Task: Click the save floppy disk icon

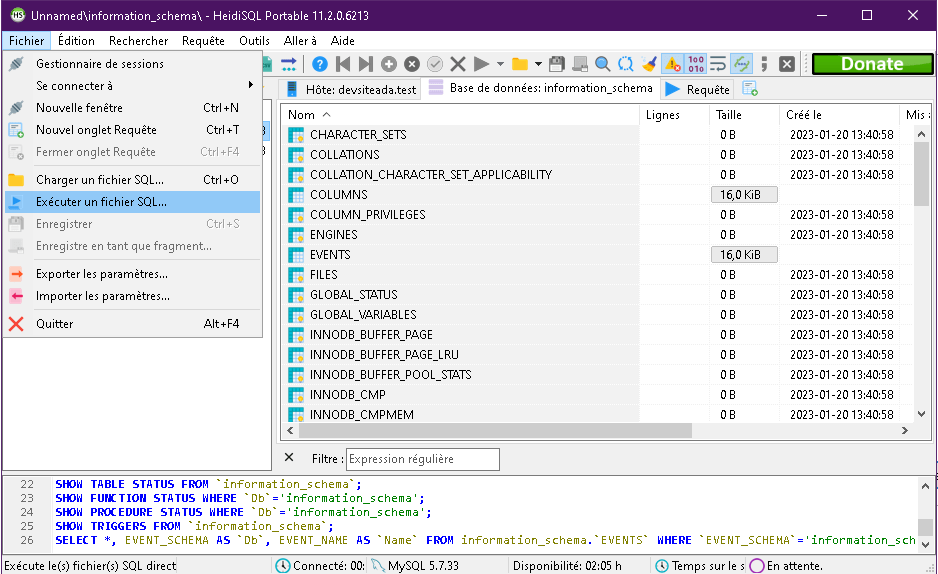Action: [x=557, y=64]
